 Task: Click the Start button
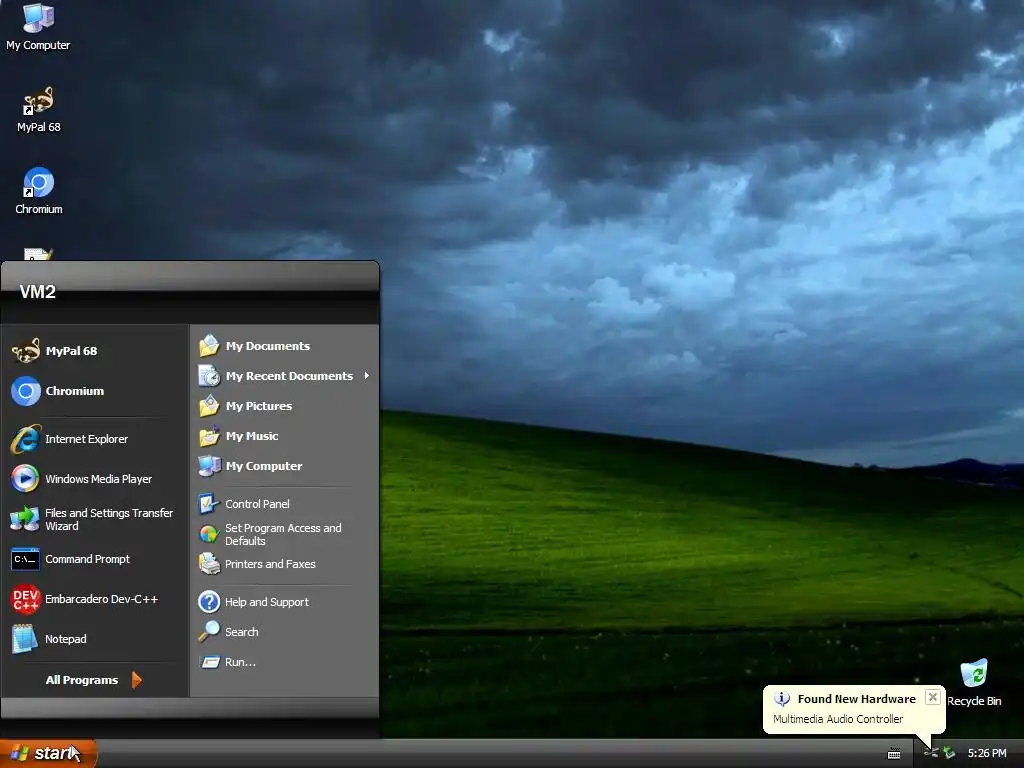click(48, 754)
